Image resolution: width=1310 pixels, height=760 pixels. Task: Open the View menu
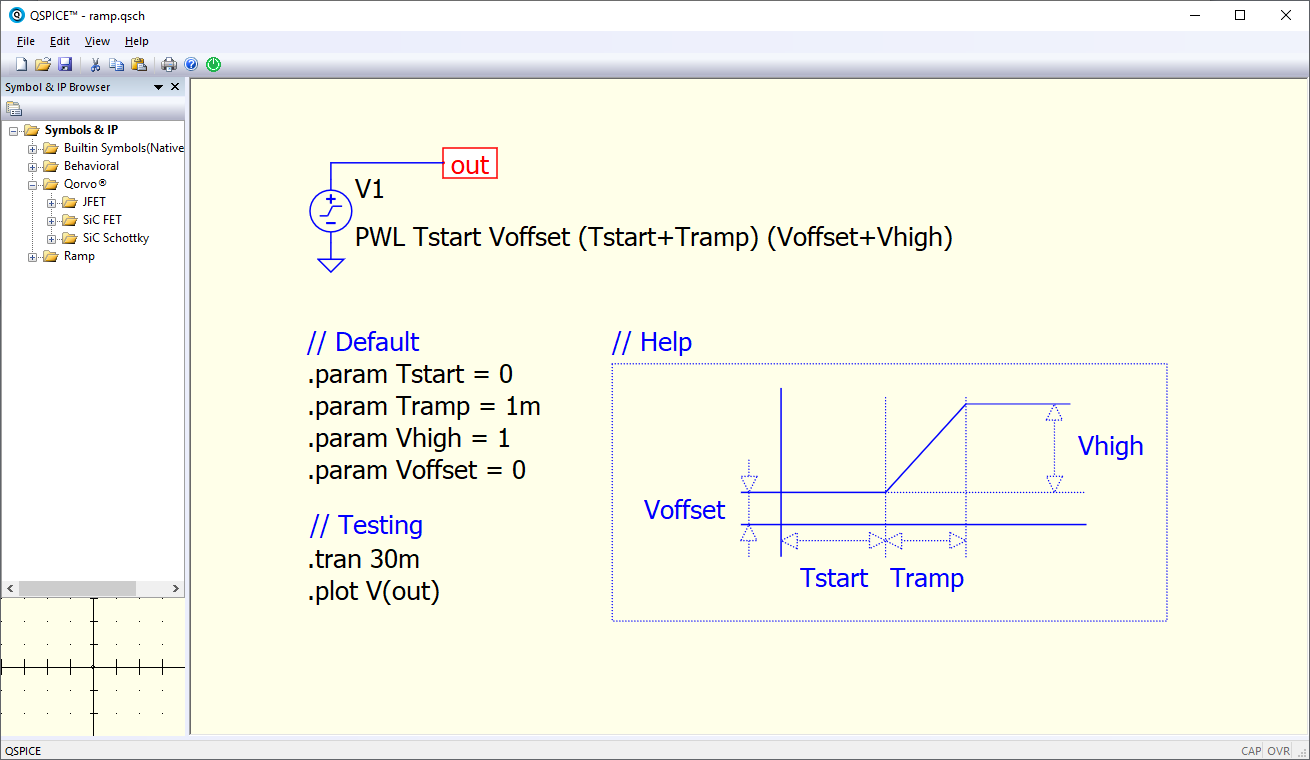pyautogui.click(x=97, y=41)
